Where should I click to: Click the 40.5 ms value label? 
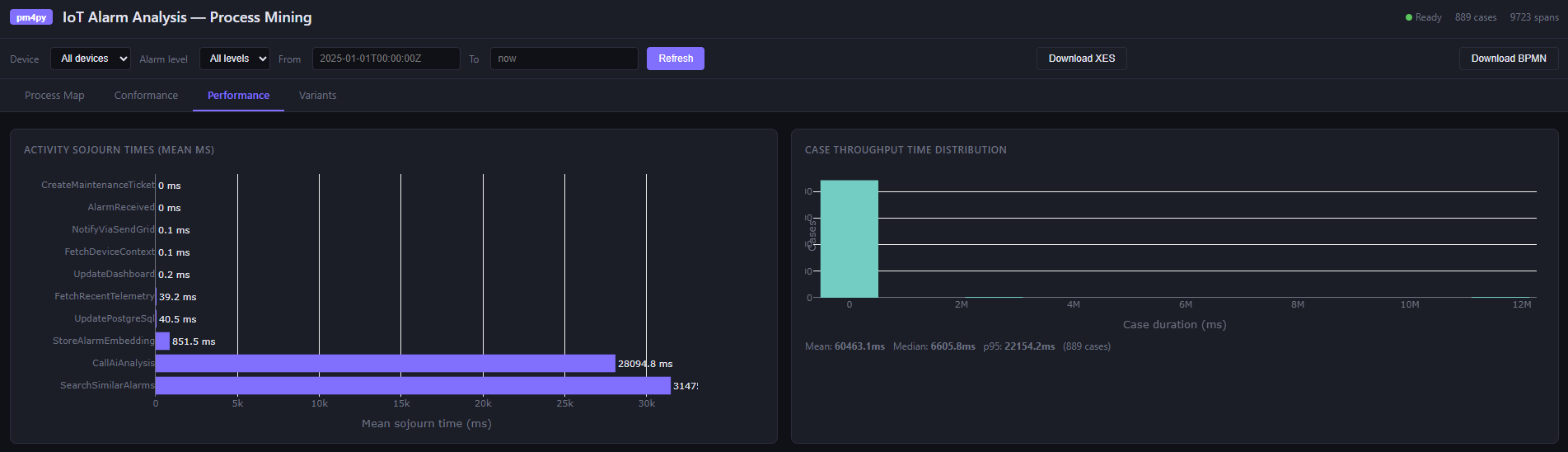(178, 319)
